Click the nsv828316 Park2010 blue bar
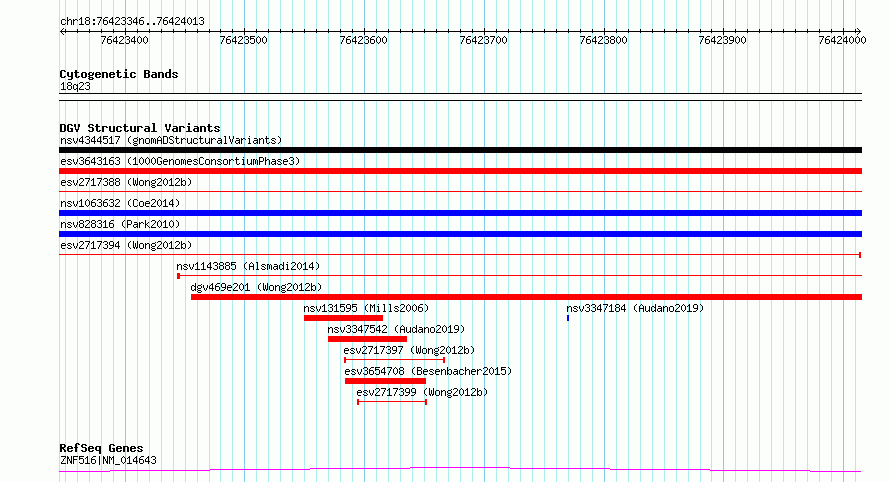The image size is (890, 482). tap(460, 234)
